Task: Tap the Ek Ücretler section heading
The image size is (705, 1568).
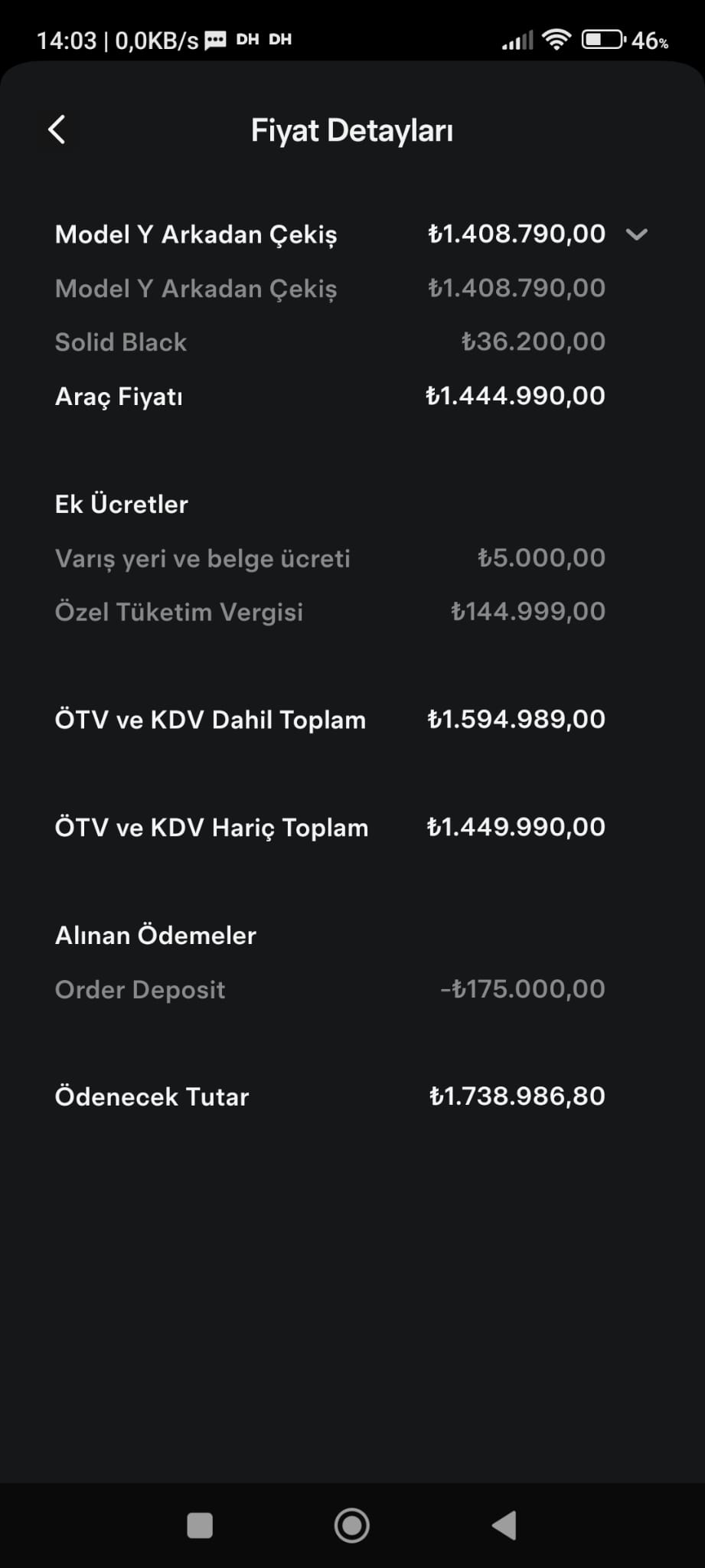Action: pyautogui.click(x=122, y=504)
